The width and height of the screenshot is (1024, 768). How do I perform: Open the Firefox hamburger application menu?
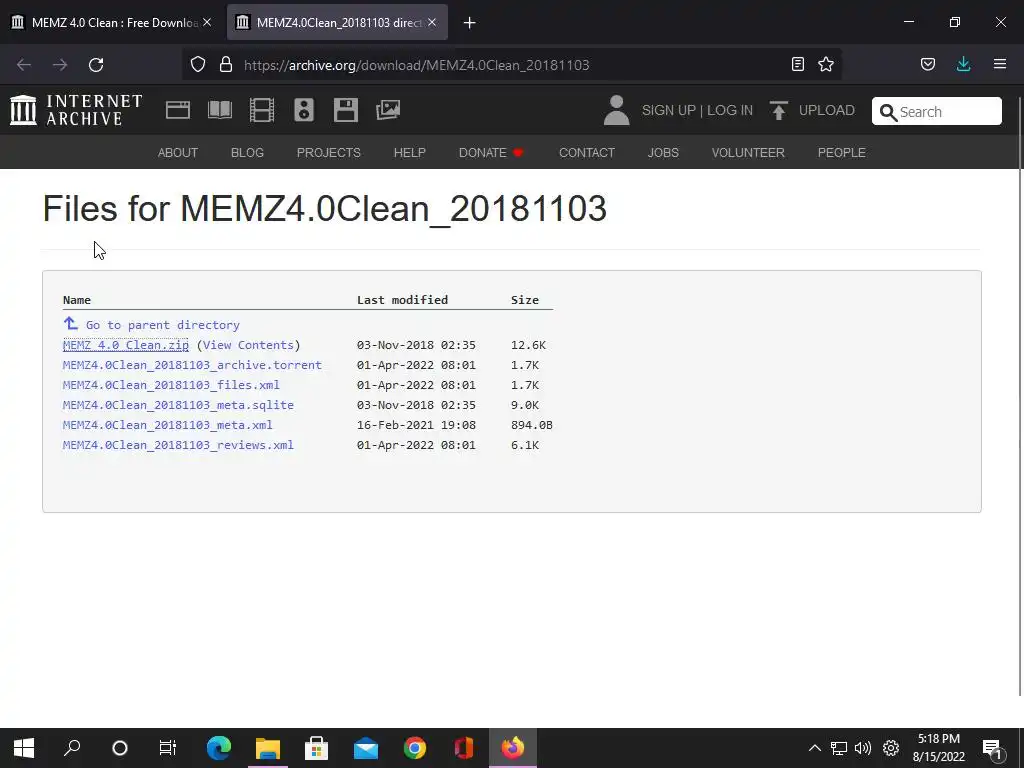(1000, 64)
